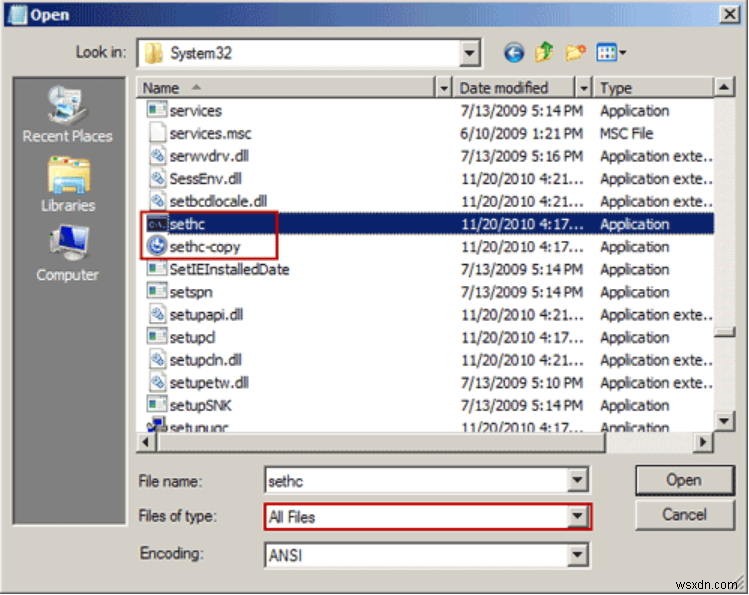The width and height of the screenshot is (749, 595).
Task: Expand the Files of type dropdown arrow
Action: pos(577,516)
